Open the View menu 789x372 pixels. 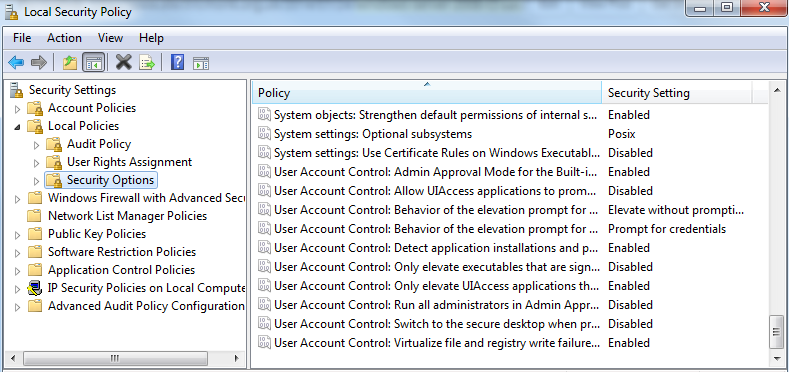coord(110,38)
